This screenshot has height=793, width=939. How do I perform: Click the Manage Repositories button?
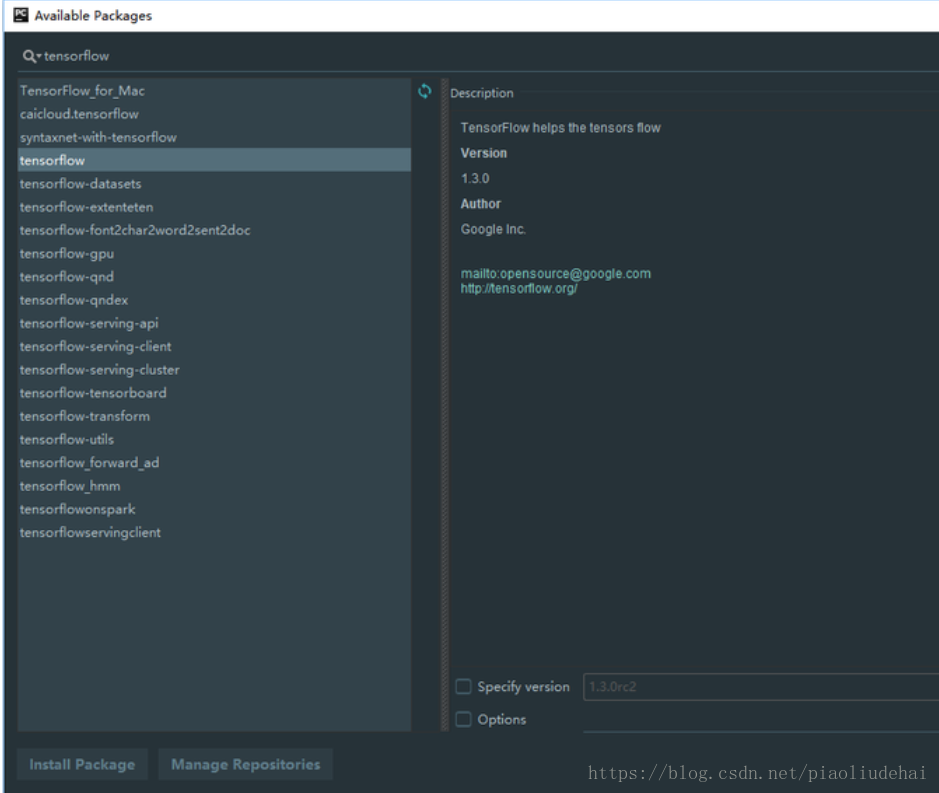pyautogui.click(x=246, y=764)
